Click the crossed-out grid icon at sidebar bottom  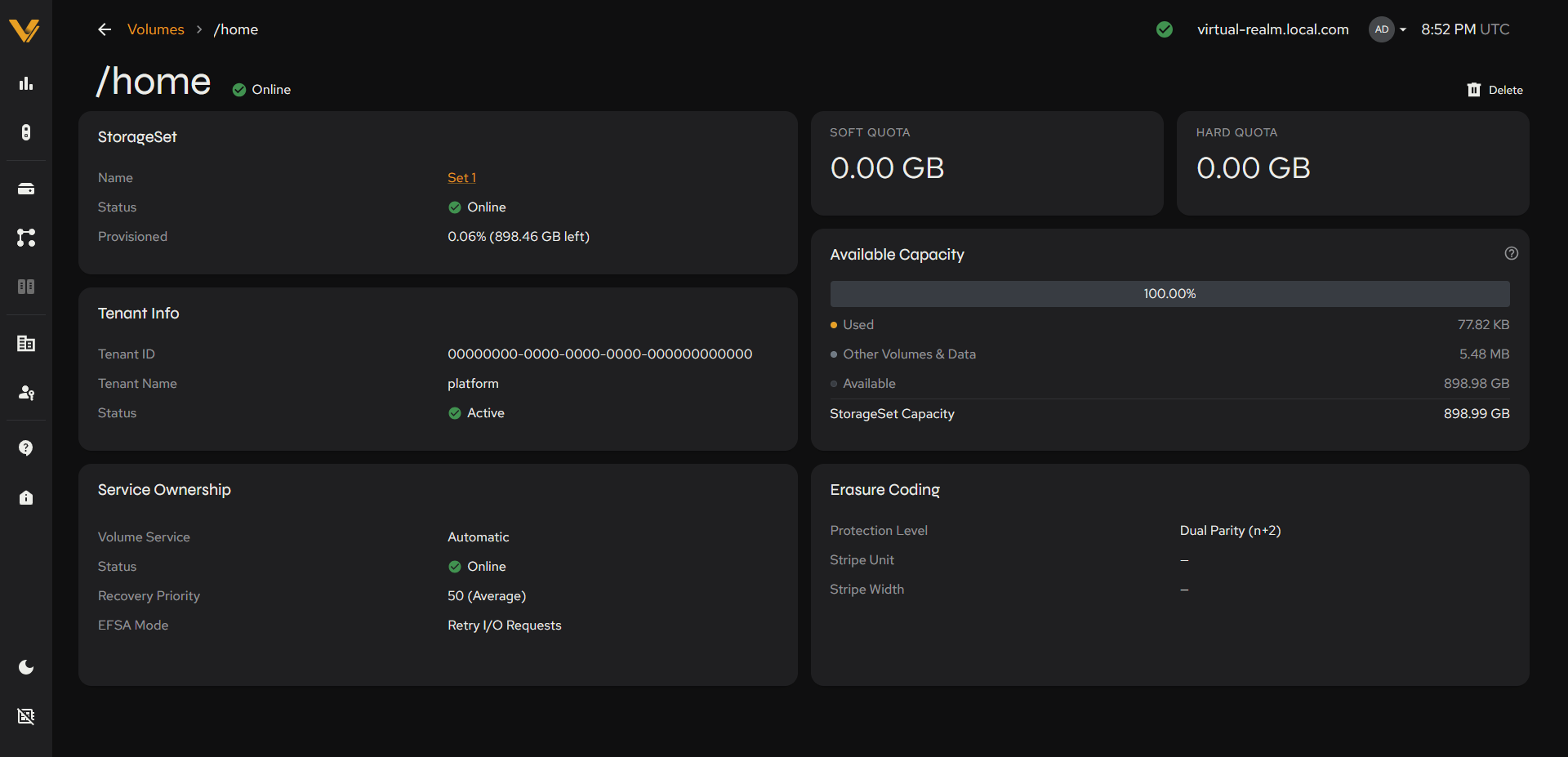26,716
